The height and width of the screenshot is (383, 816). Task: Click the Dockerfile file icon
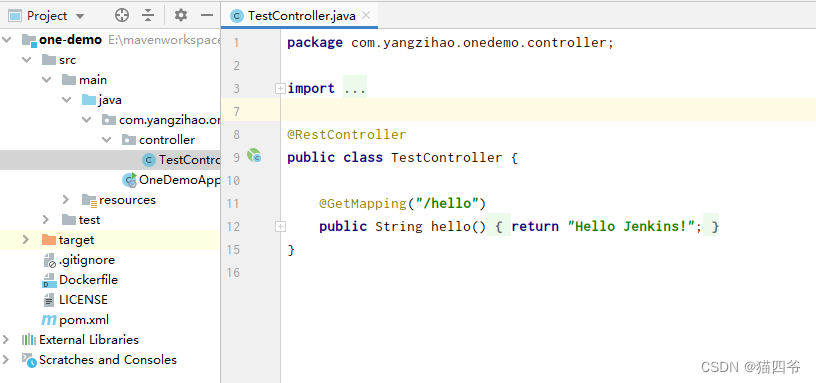pos(49,280)
